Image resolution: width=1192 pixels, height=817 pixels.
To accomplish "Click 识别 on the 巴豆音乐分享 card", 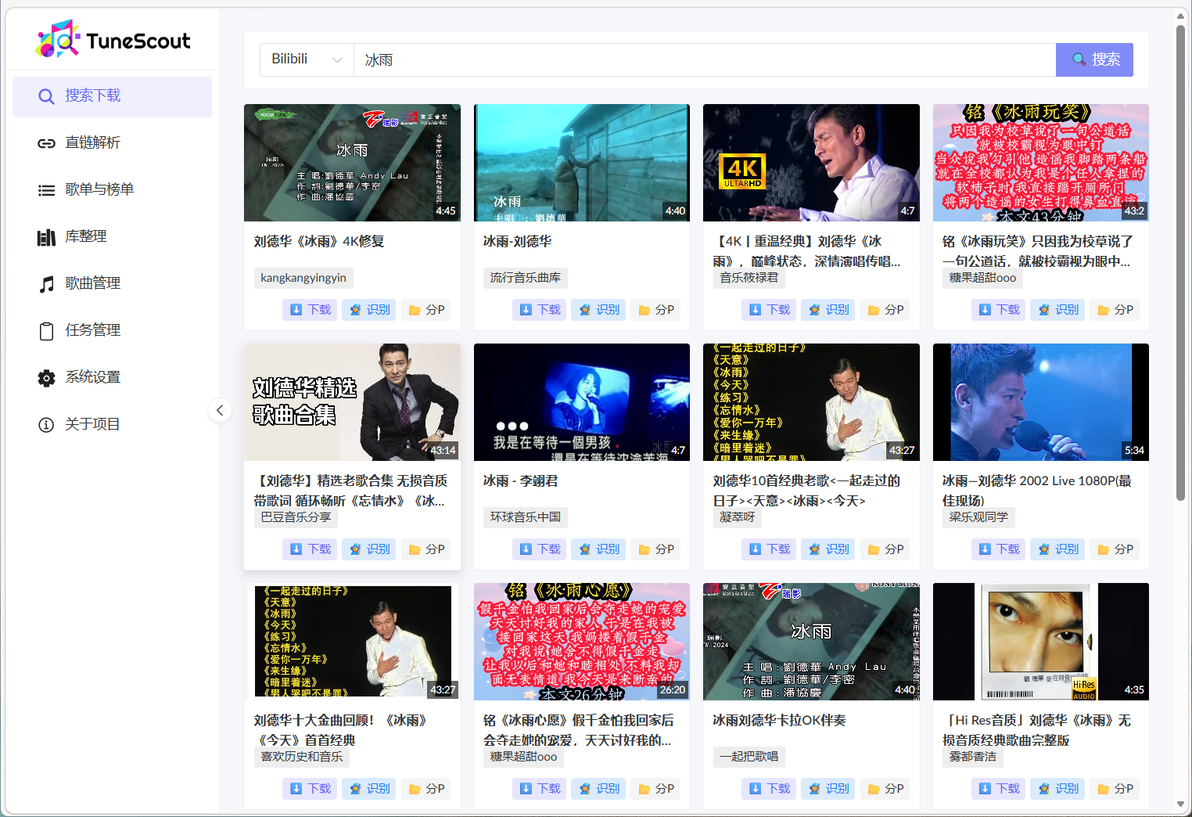I will pyautogui.click(x=369, y=549).
